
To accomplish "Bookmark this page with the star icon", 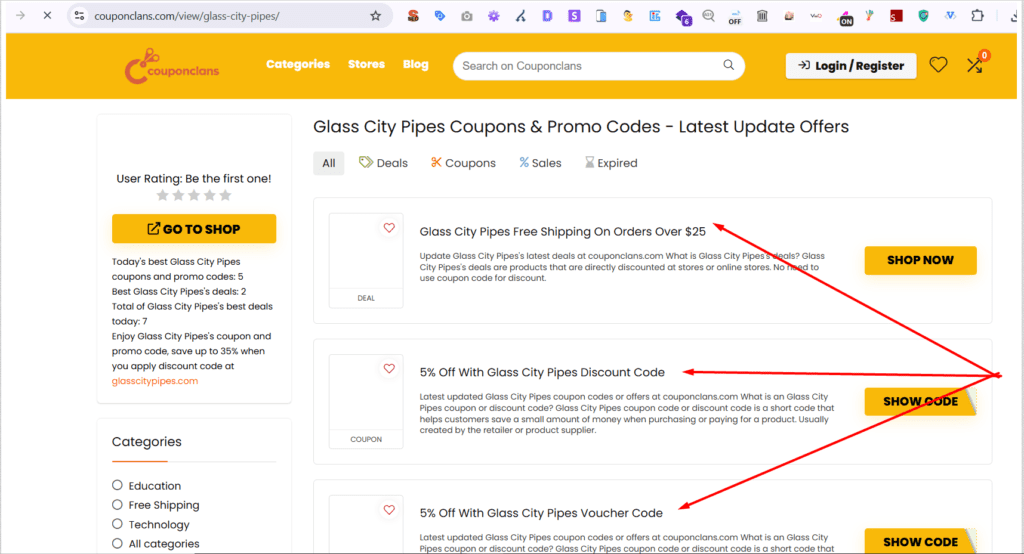I will (375, 16).
